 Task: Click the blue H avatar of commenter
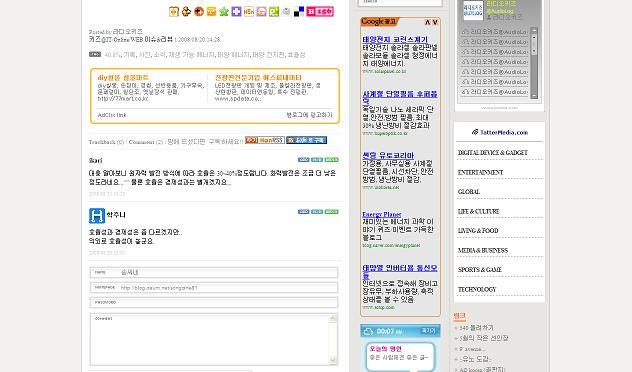[97, 216]
